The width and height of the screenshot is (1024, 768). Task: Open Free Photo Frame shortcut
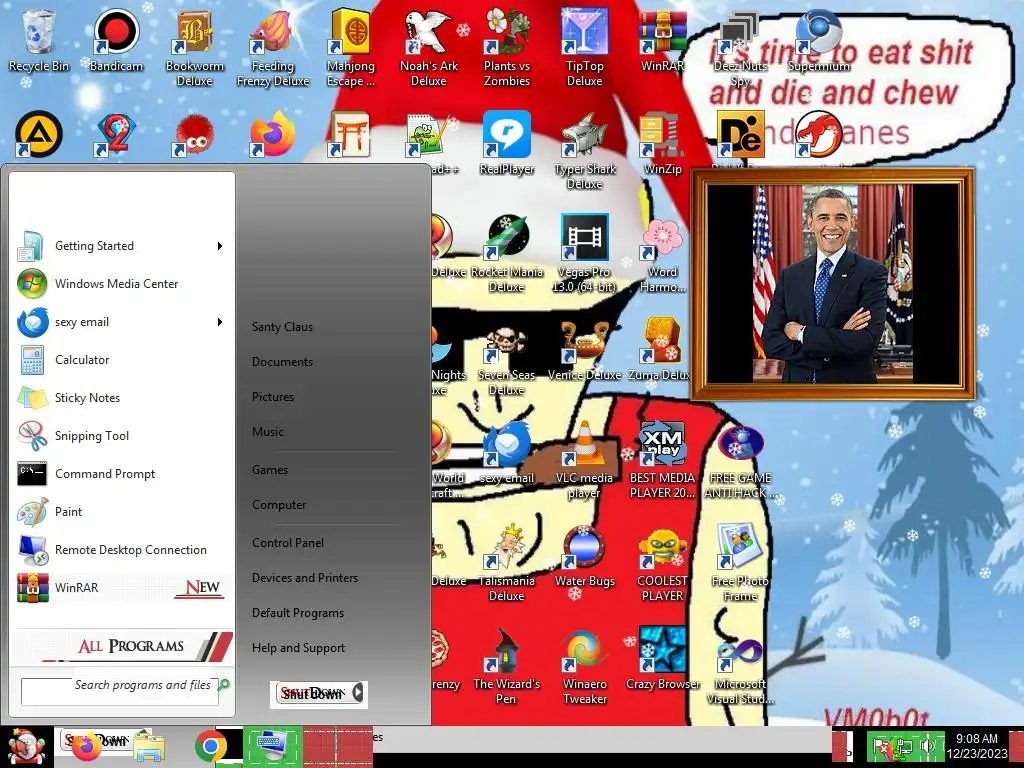[741, 564]
